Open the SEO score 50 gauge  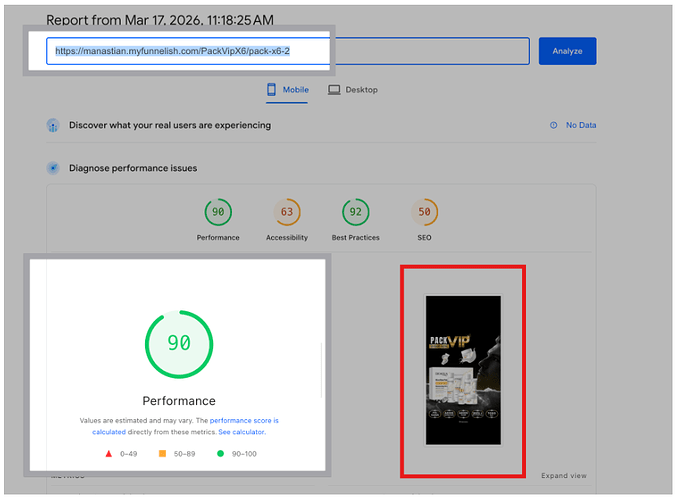424,212
